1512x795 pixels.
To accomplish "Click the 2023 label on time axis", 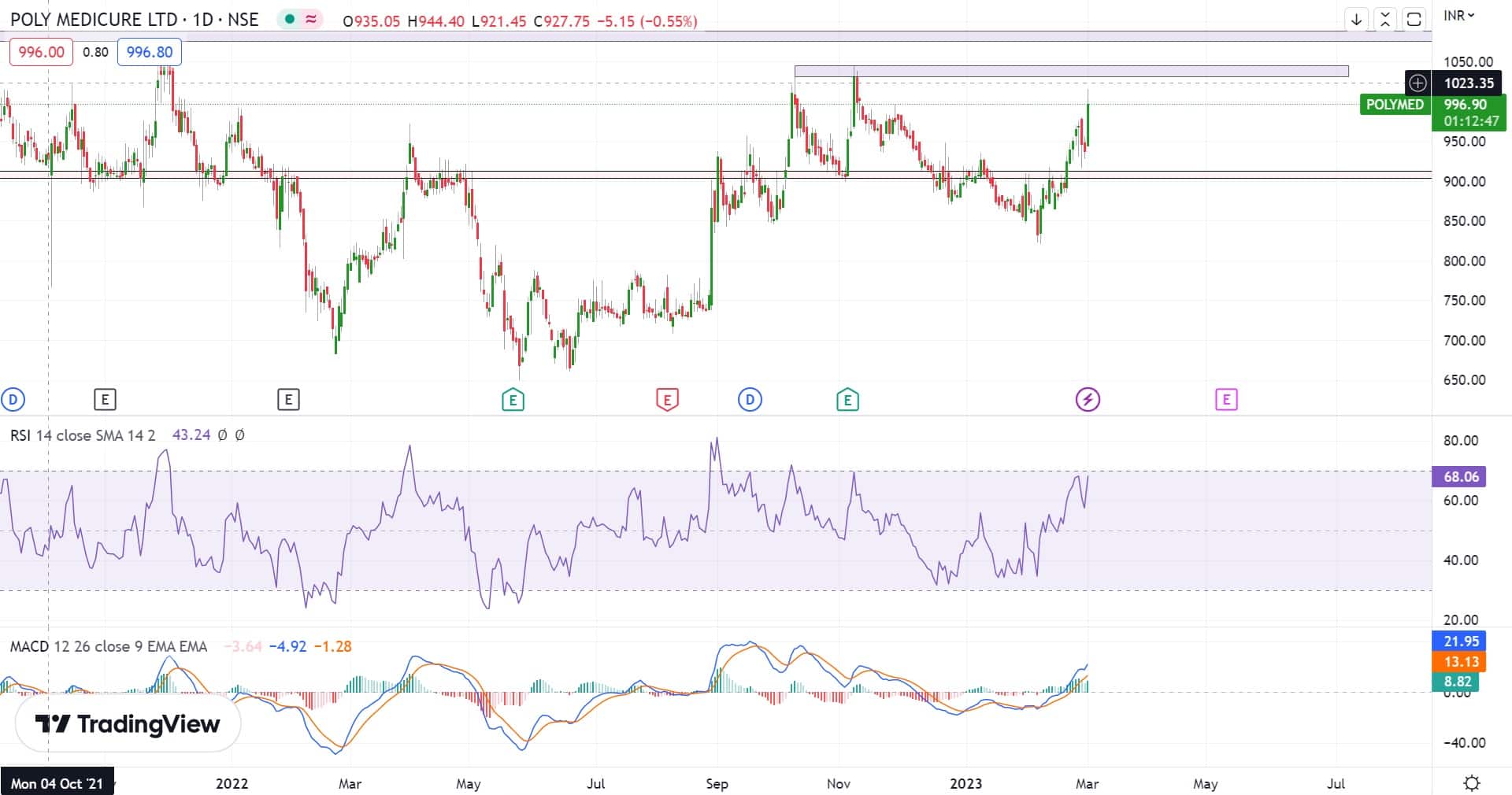I will pyautogui.click(x=965, y=784).
